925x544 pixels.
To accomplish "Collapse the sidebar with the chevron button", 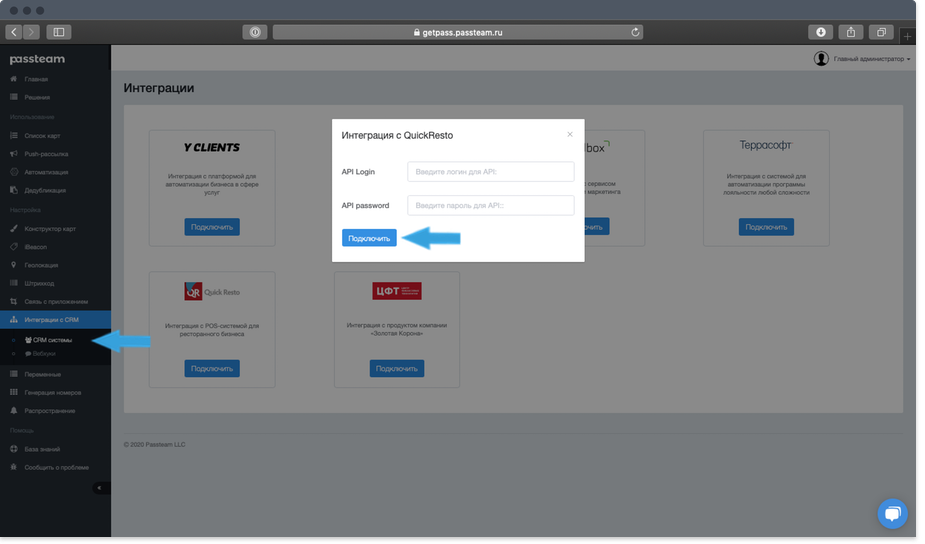I will click(100, 489).
